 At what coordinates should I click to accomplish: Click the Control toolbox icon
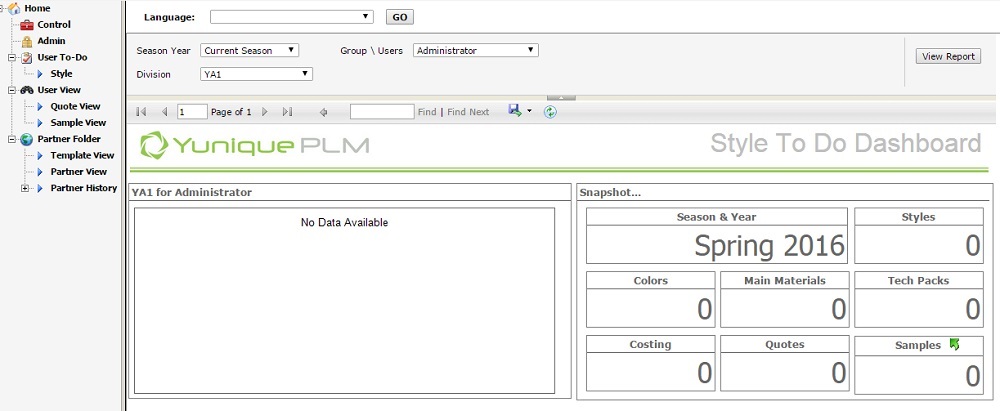pos(27,25)
